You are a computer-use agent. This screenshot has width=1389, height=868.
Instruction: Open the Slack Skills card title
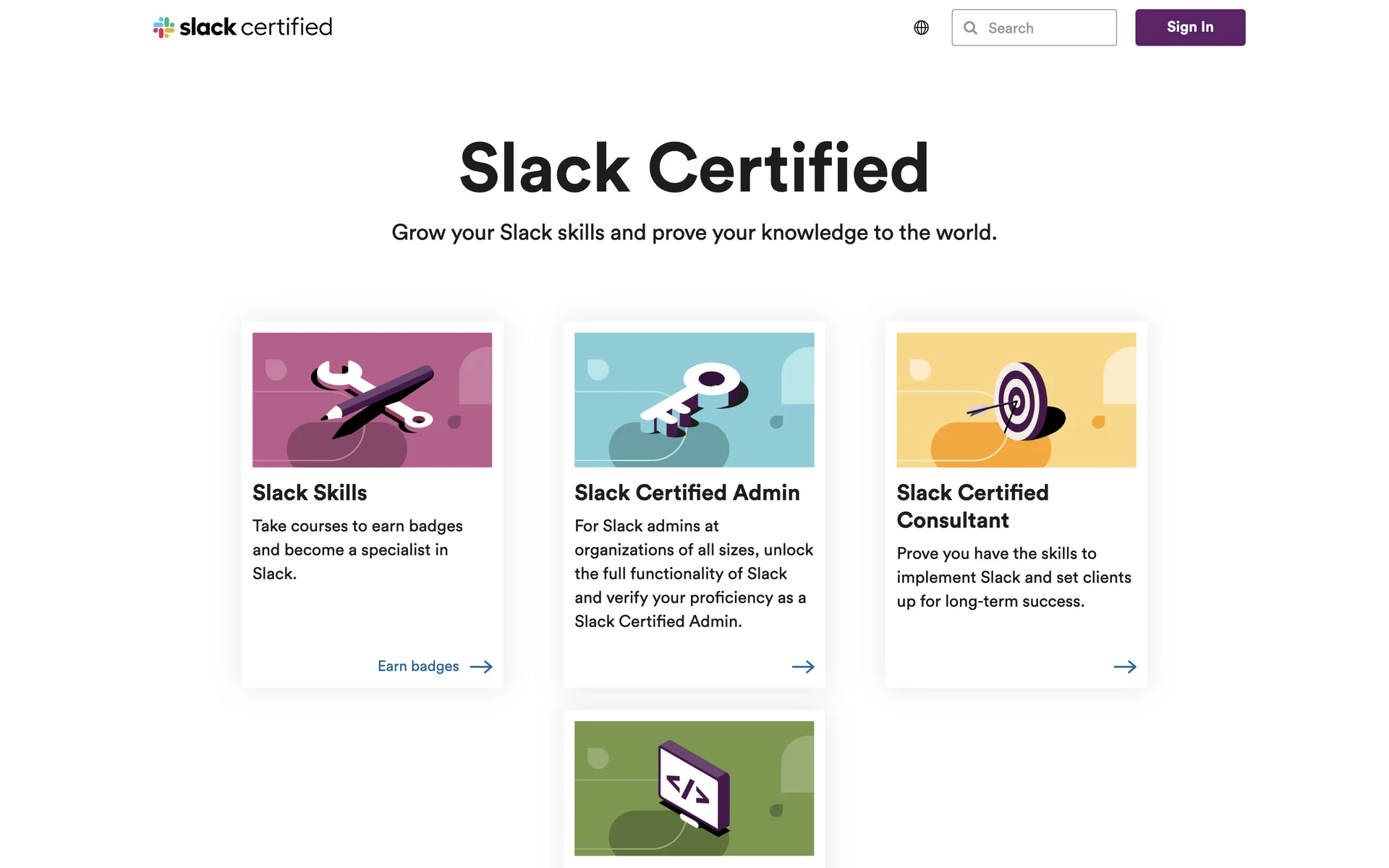point(310,493)
